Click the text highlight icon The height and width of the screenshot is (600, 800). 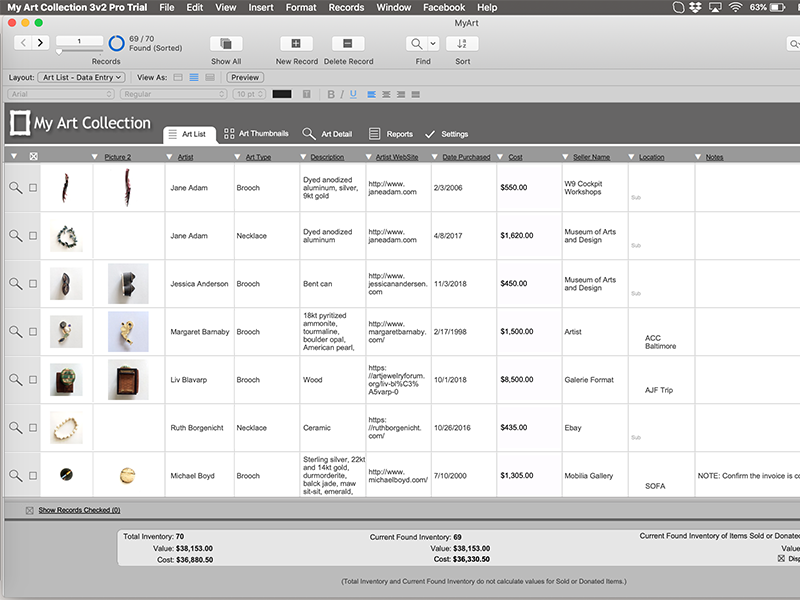(x=307, y=94)
